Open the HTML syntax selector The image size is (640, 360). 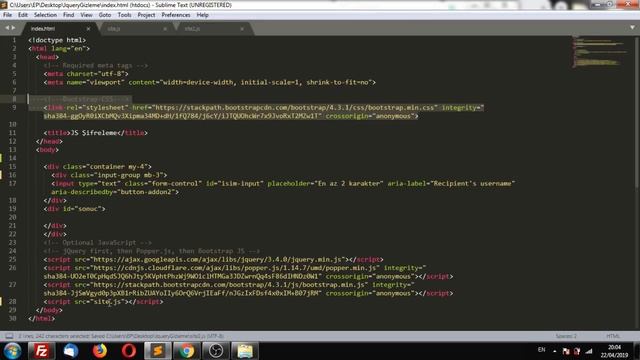[613, 336]
